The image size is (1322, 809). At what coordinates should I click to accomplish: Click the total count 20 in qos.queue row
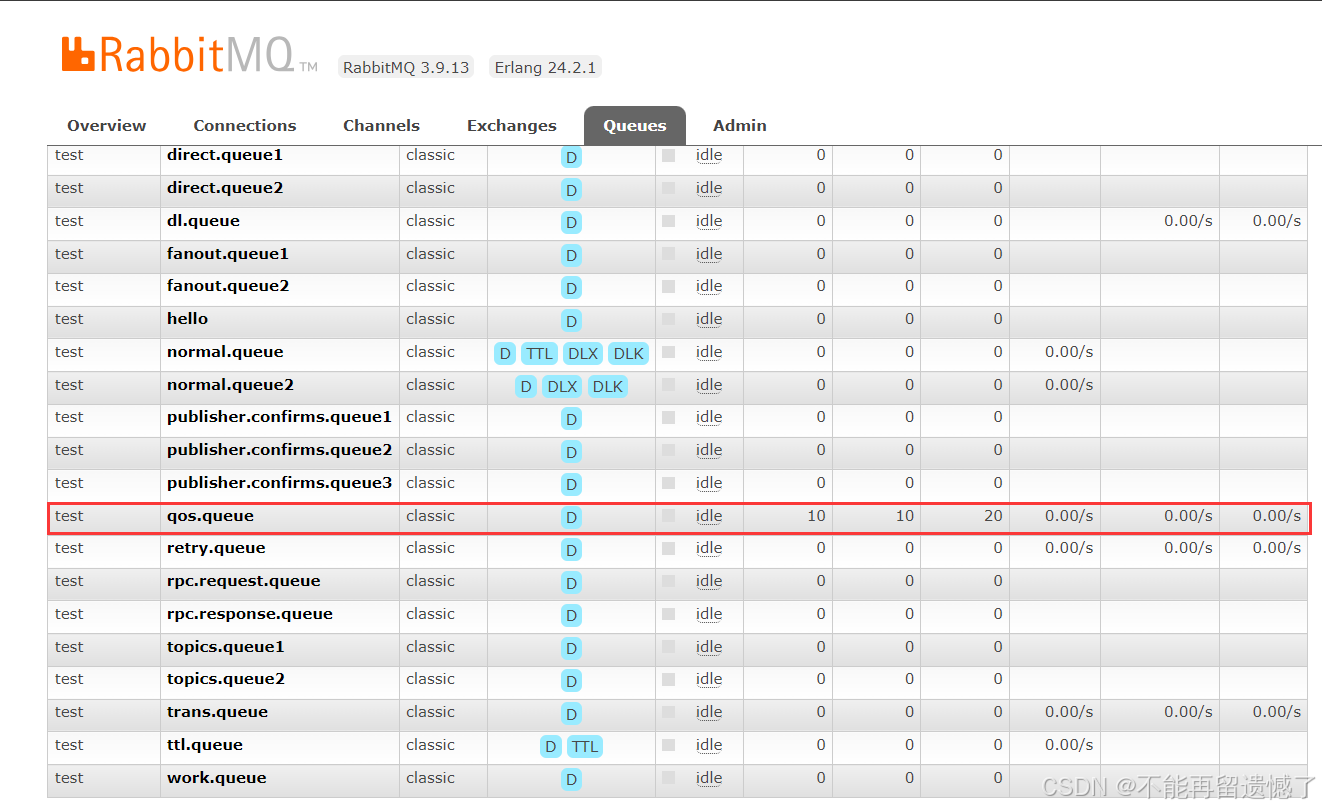pyautogui.click(x=992, y=516)
